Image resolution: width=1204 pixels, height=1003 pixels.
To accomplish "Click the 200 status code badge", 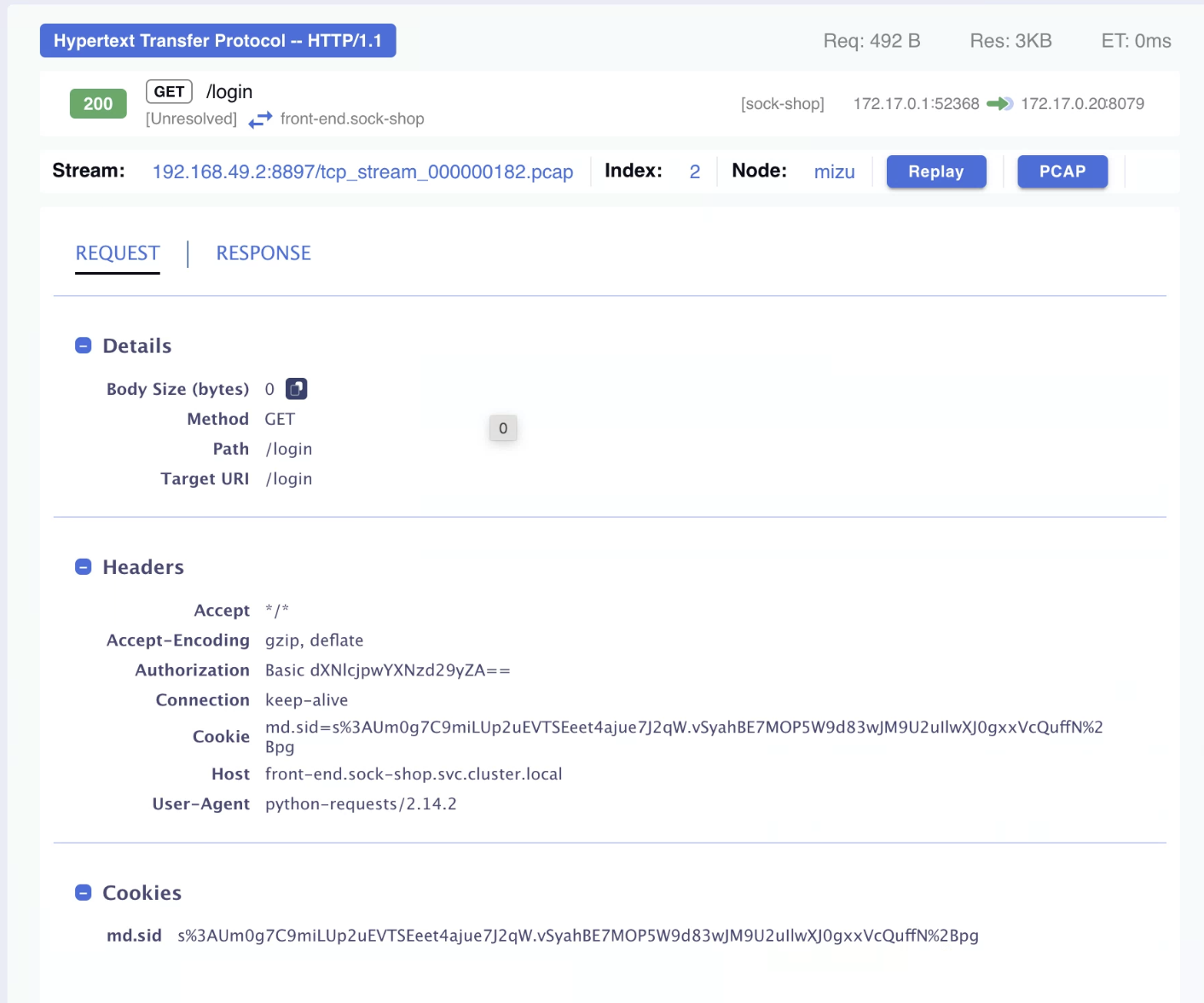I will pos(98,104).
